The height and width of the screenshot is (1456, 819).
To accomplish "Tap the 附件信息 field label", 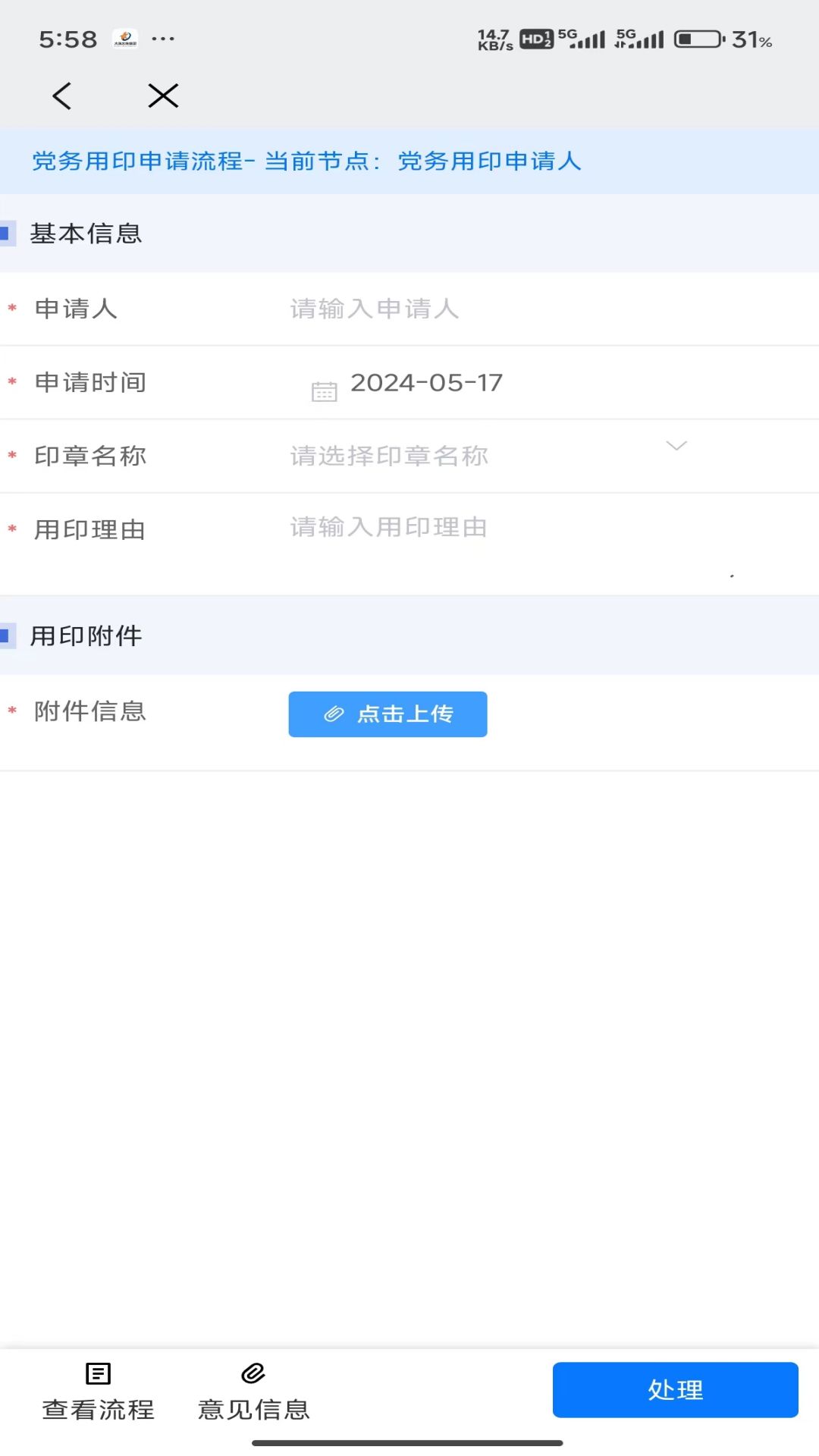I will point(90,711).
